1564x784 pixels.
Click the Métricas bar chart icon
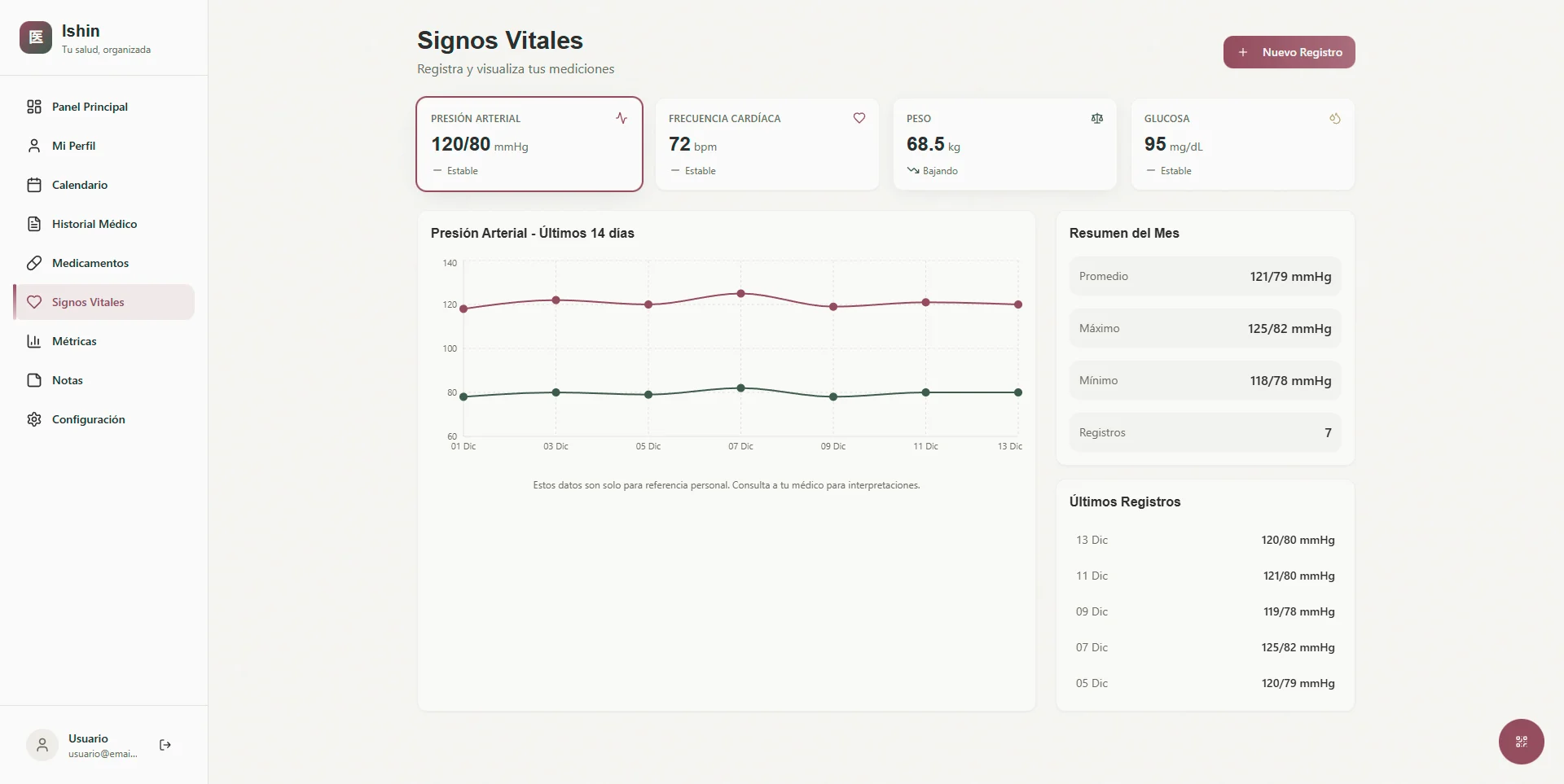click(33, 341)
